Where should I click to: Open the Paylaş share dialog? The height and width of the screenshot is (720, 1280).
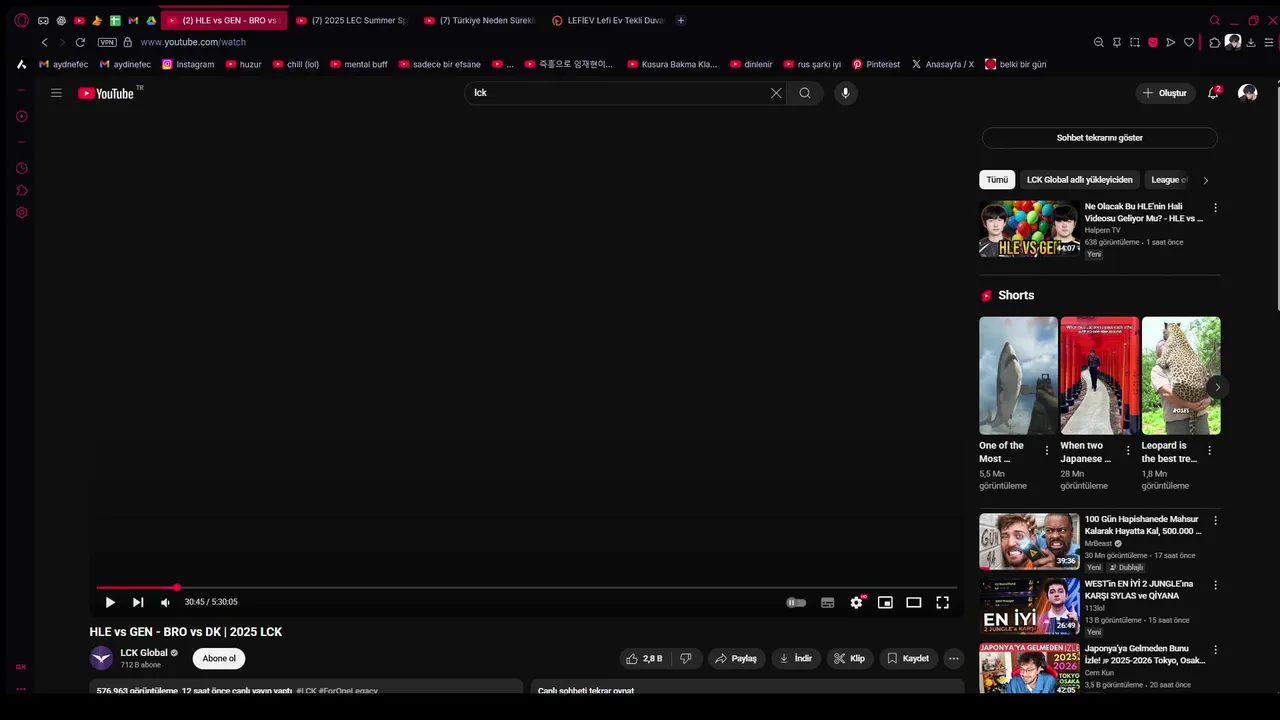coord(736,659)
